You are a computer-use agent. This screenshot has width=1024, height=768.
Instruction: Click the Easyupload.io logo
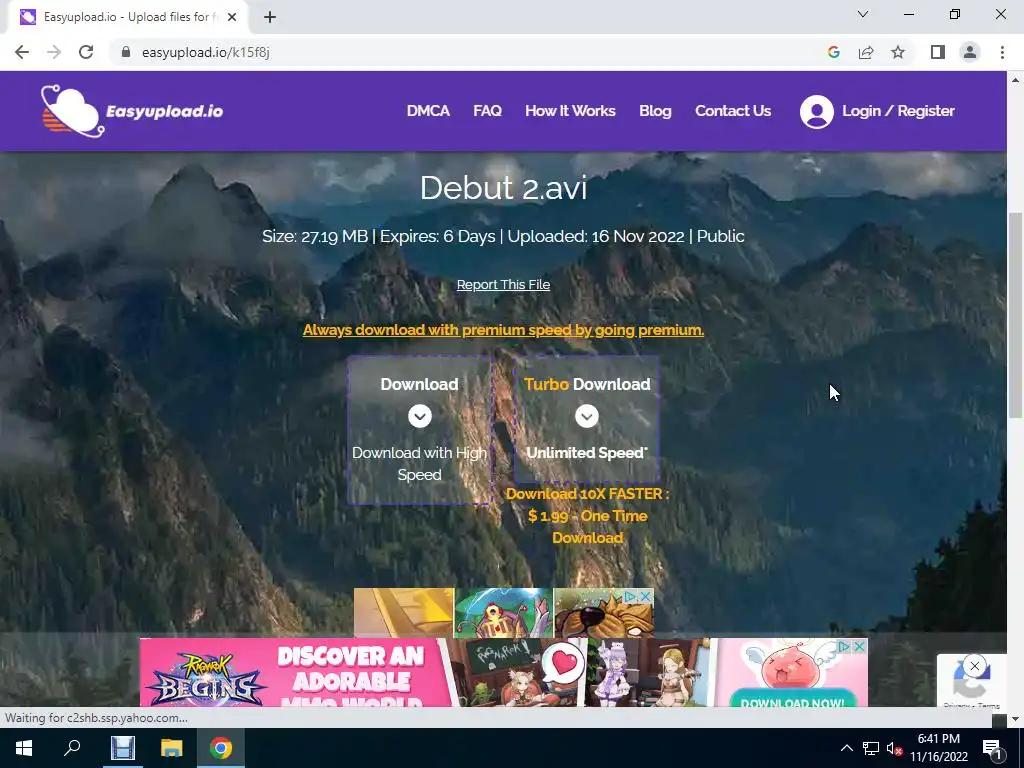coord(132,111)
